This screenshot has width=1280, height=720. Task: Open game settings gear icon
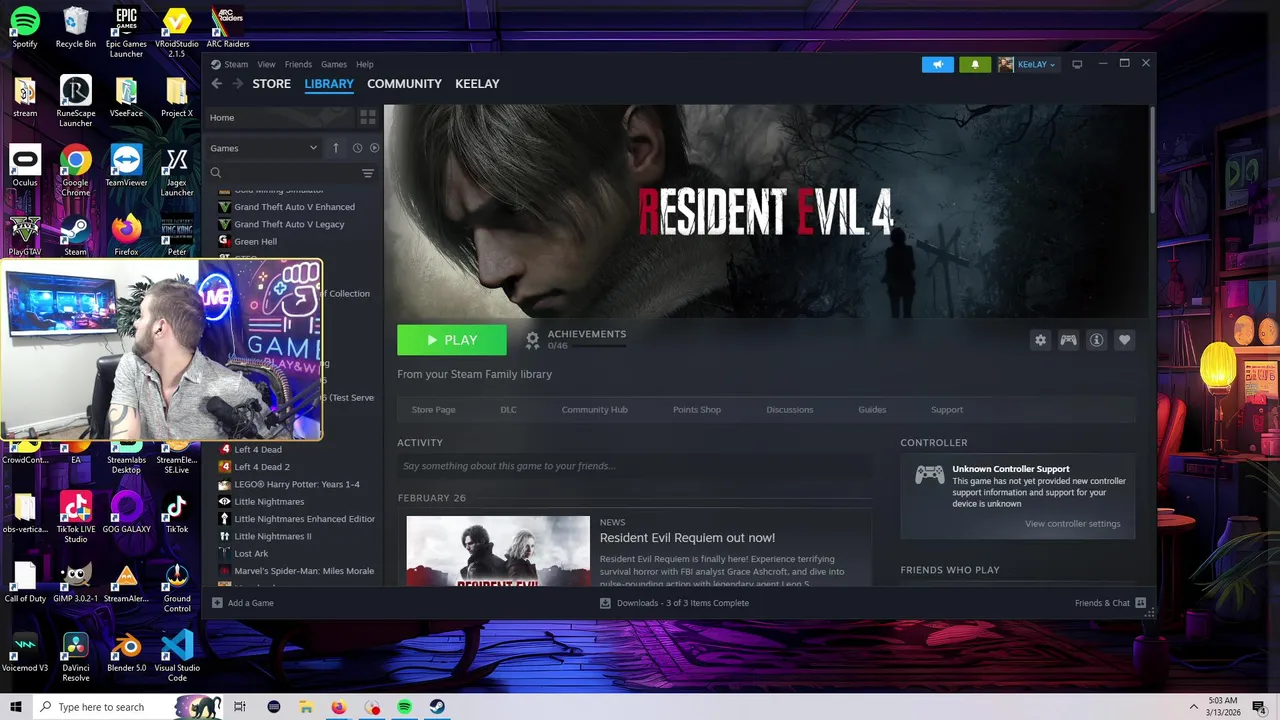pyautogui.click(x=1040, y=340)
